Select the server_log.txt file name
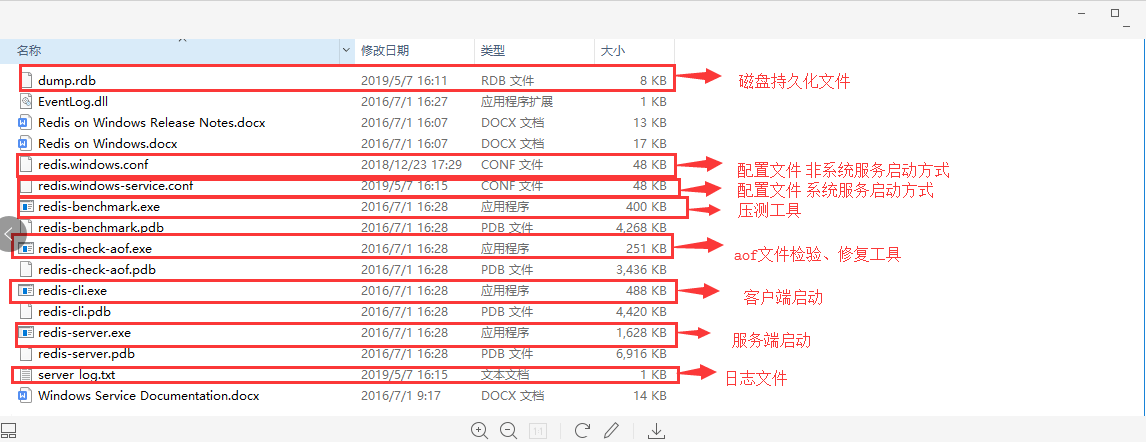1146x442 pixels. coord(77,375)
